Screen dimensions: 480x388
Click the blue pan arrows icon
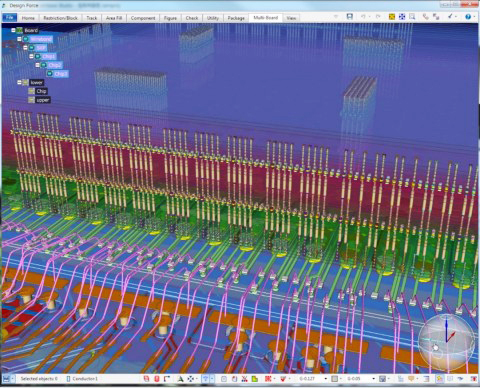402,17
